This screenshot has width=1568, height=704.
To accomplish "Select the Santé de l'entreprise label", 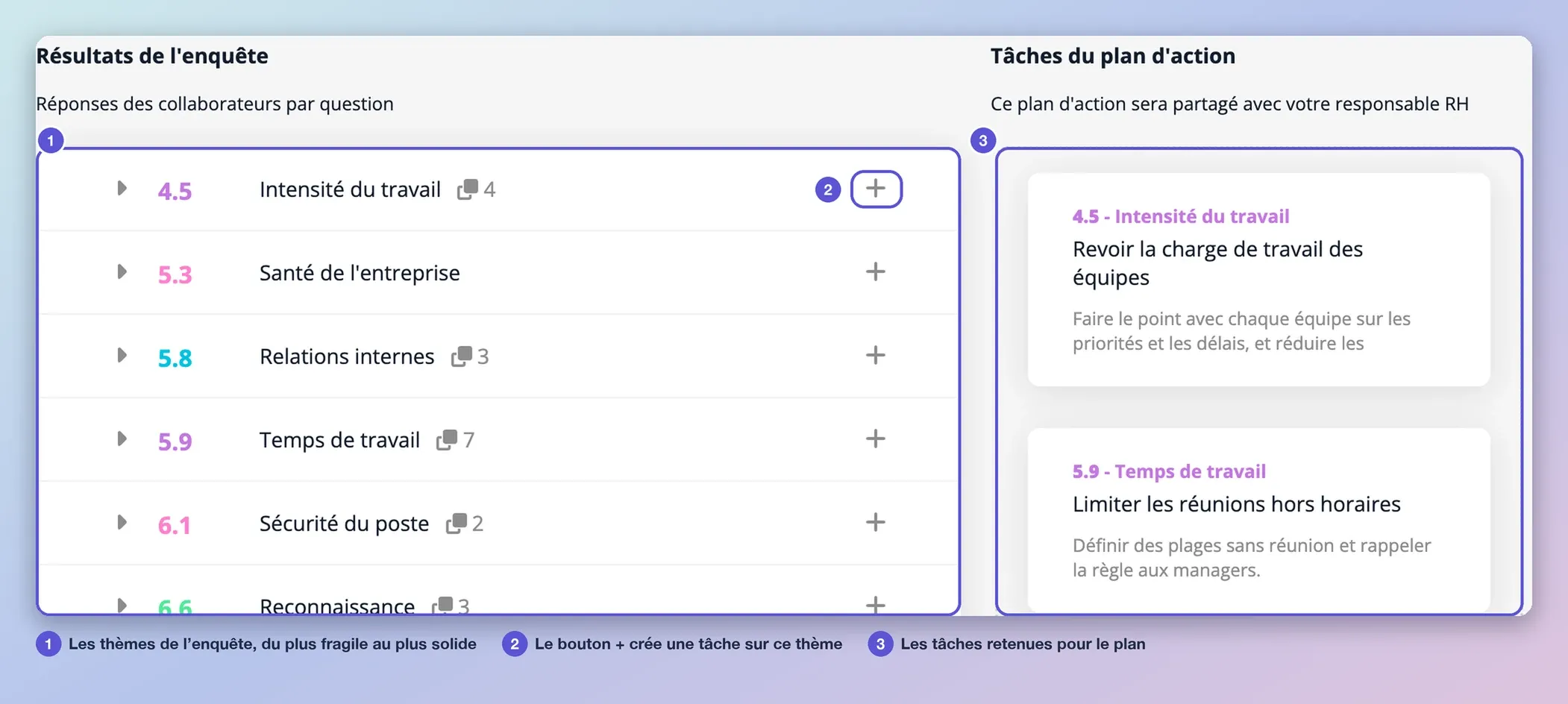I will point(360,273).
